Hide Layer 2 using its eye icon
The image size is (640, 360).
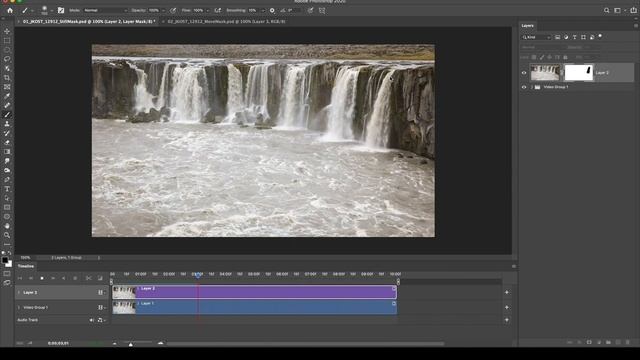[x=524, y=73]
